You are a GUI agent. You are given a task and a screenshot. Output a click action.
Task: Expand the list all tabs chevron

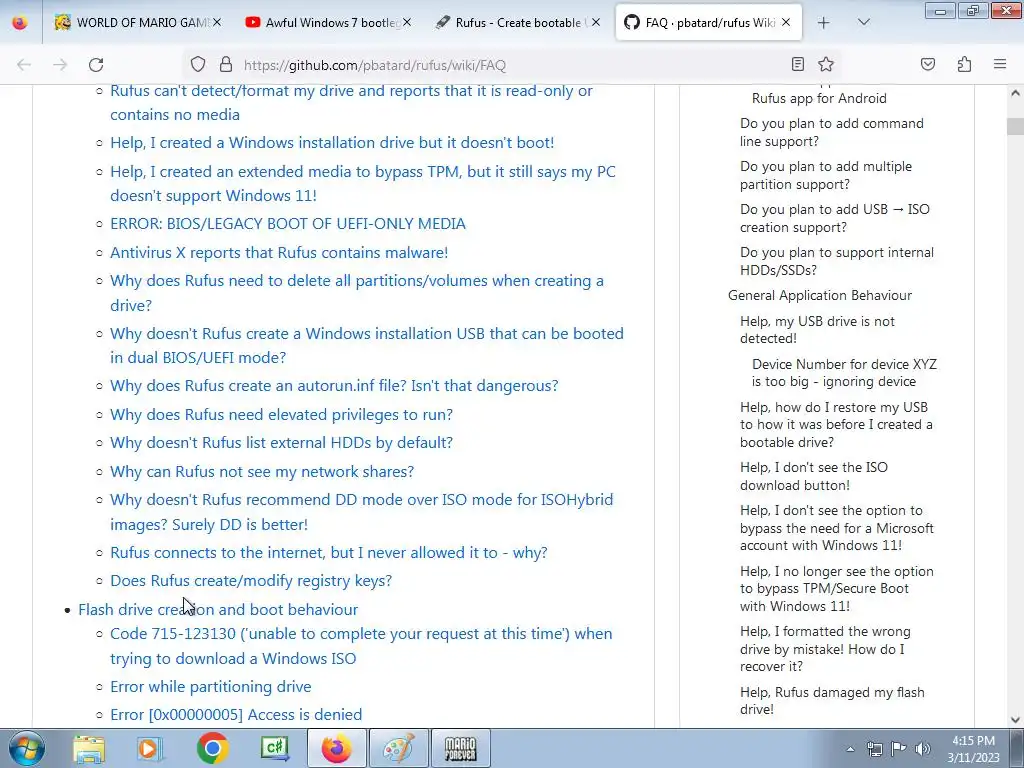coord(863,22)
